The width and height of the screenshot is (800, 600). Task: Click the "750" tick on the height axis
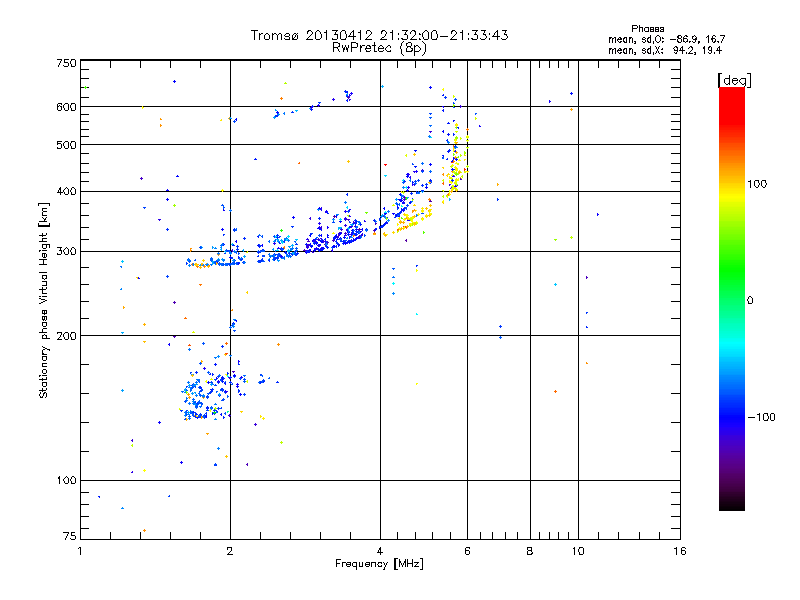(66, 63)
